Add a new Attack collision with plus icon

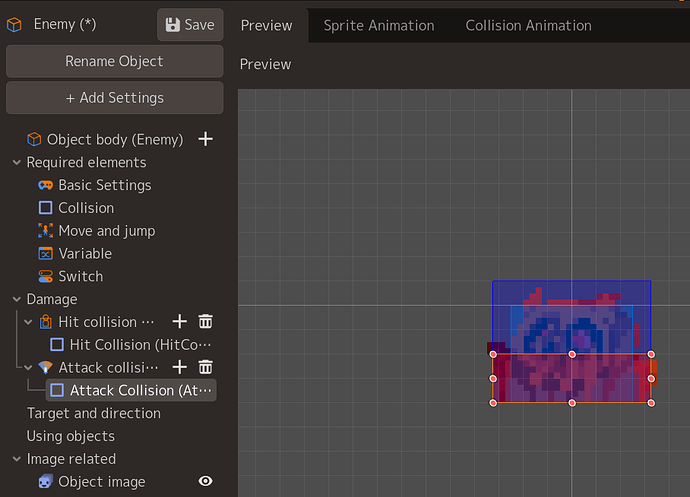click(180, 367)
